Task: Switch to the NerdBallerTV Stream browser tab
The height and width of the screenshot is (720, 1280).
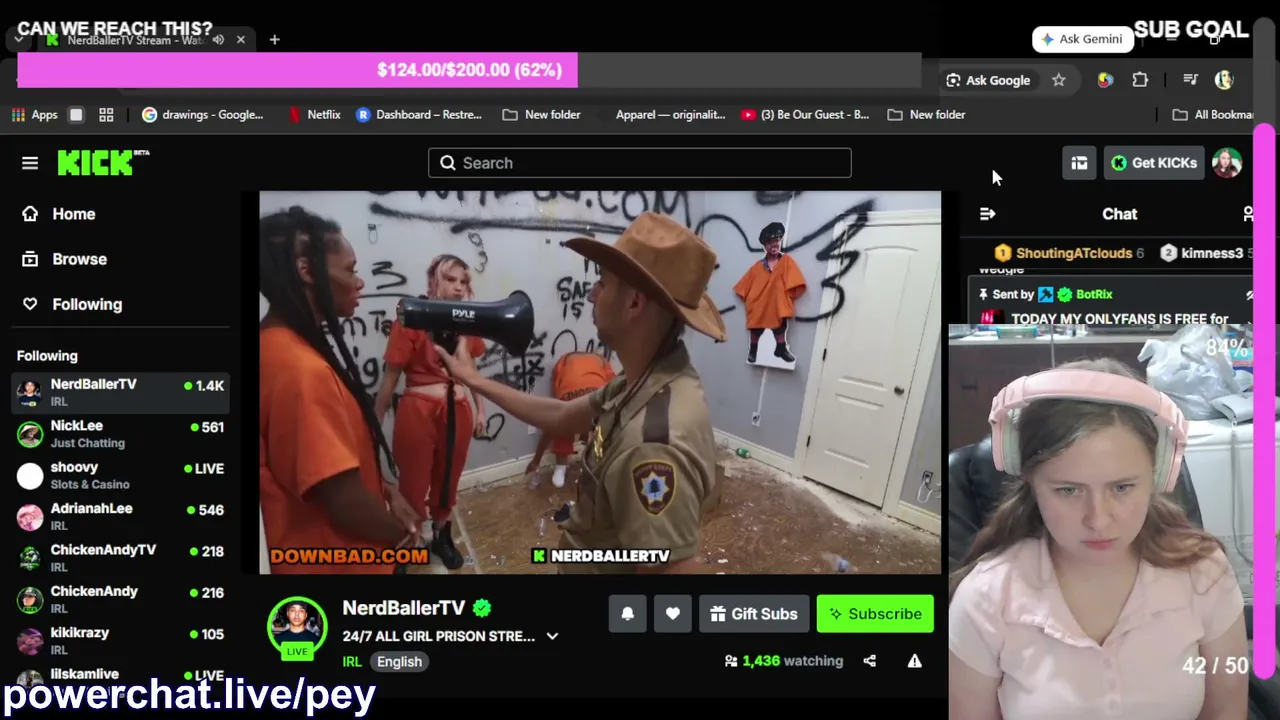Action: coord(137,40)
